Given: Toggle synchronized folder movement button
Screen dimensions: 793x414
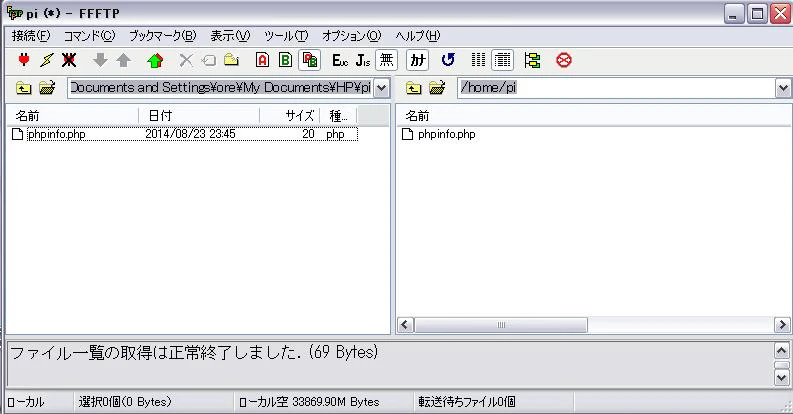Looking at the screenshot, I should point(532,60).
